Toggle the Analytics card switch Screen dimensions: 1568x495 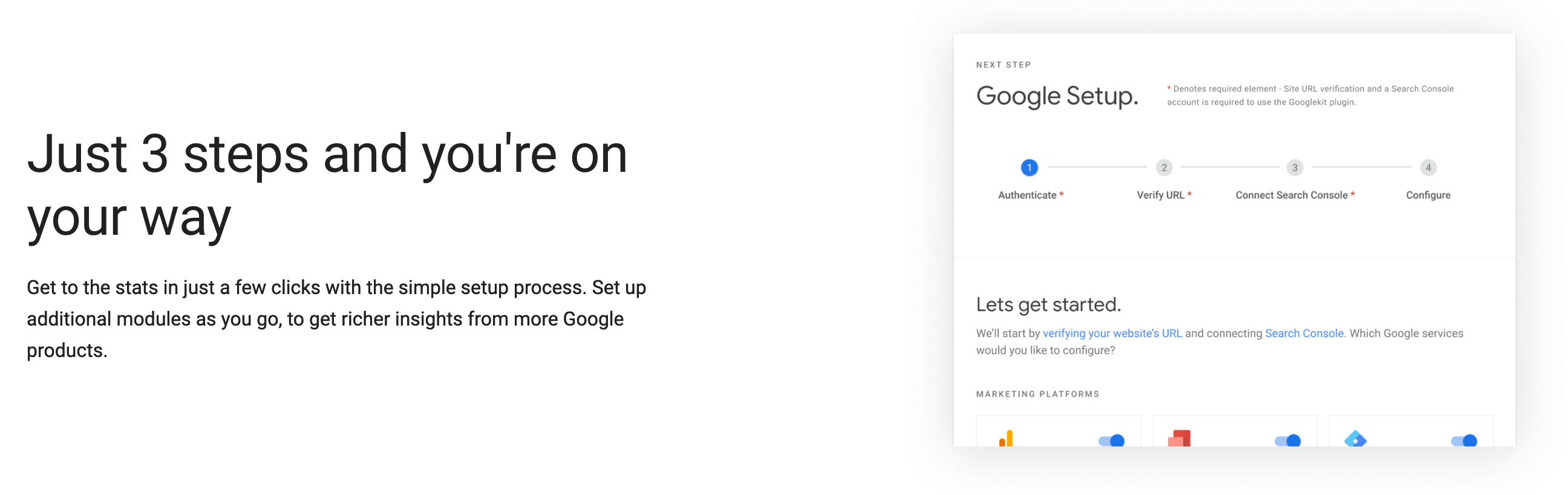(x=1111, y=440)
